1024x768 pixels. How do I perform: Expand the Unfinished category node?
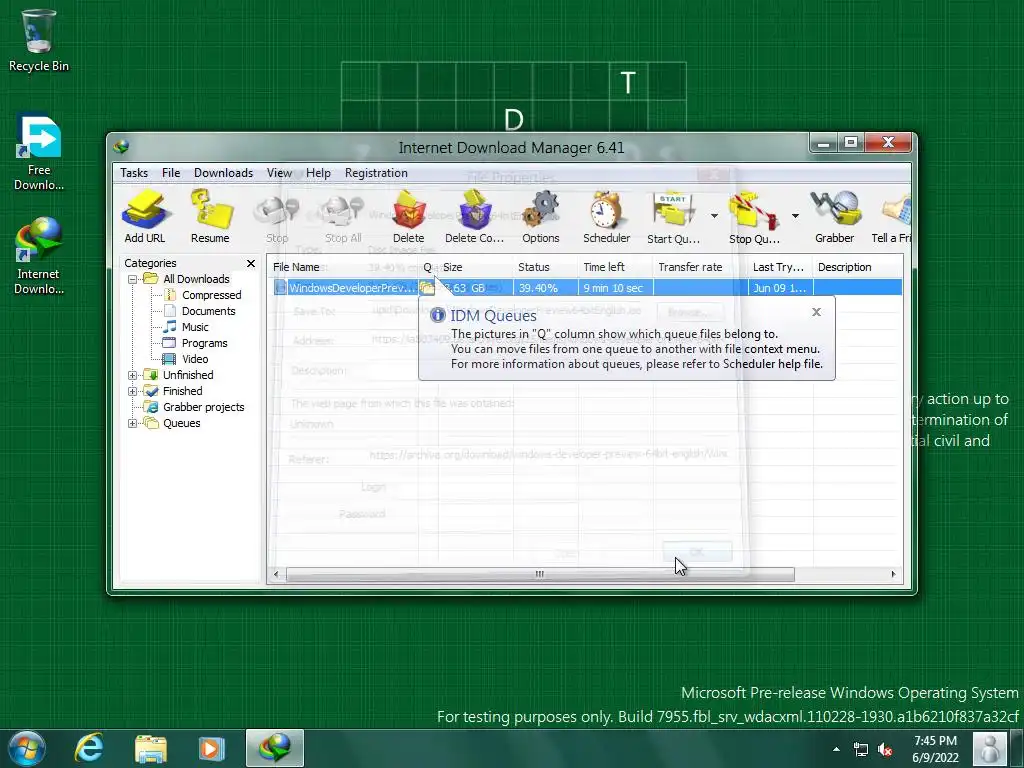tap(132, 376)
